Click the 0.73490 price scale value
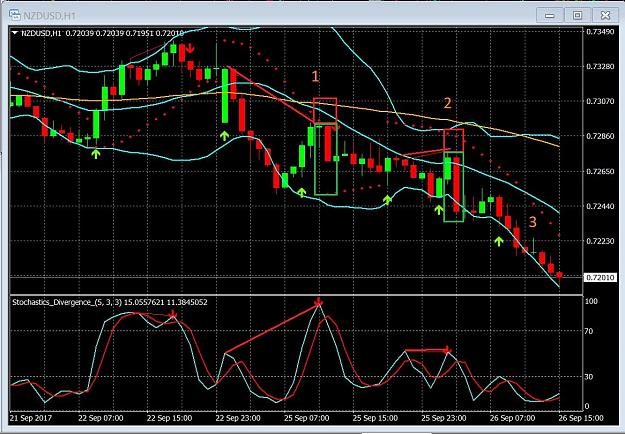Viewport: 625px width, 434px height. (600, 31)
